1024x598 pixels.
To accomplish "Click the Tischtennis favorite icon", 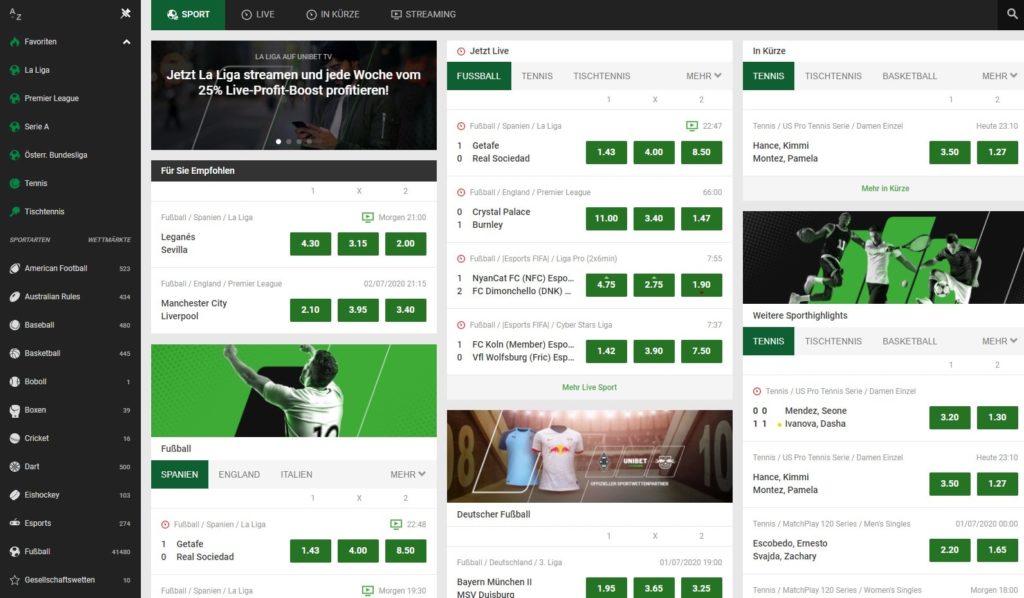I will click(14, 212).
